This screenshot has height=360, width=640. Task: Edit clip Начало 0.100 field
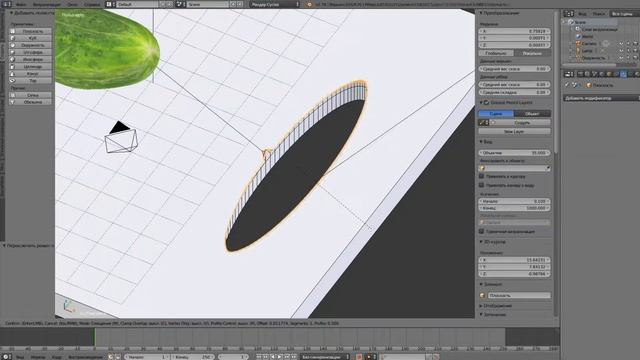[x=514, y=201]
